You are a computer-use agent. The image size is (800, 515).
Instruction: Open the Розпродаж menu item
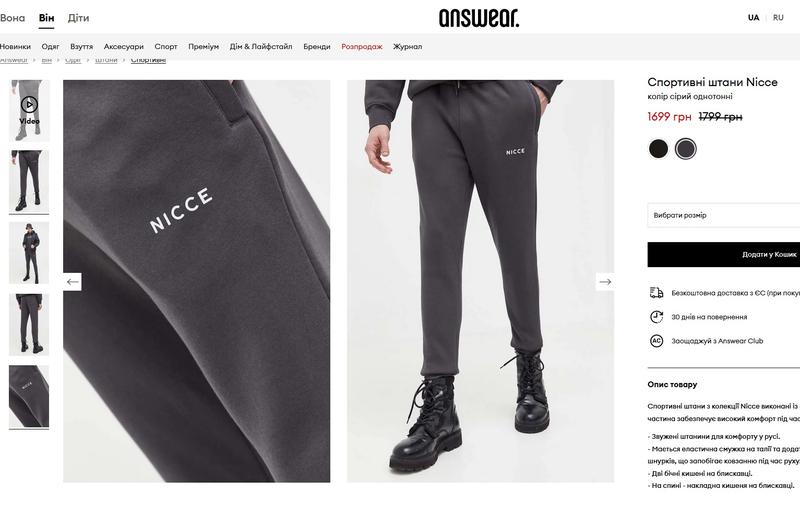pyautogui.click(x=362, y=46)
